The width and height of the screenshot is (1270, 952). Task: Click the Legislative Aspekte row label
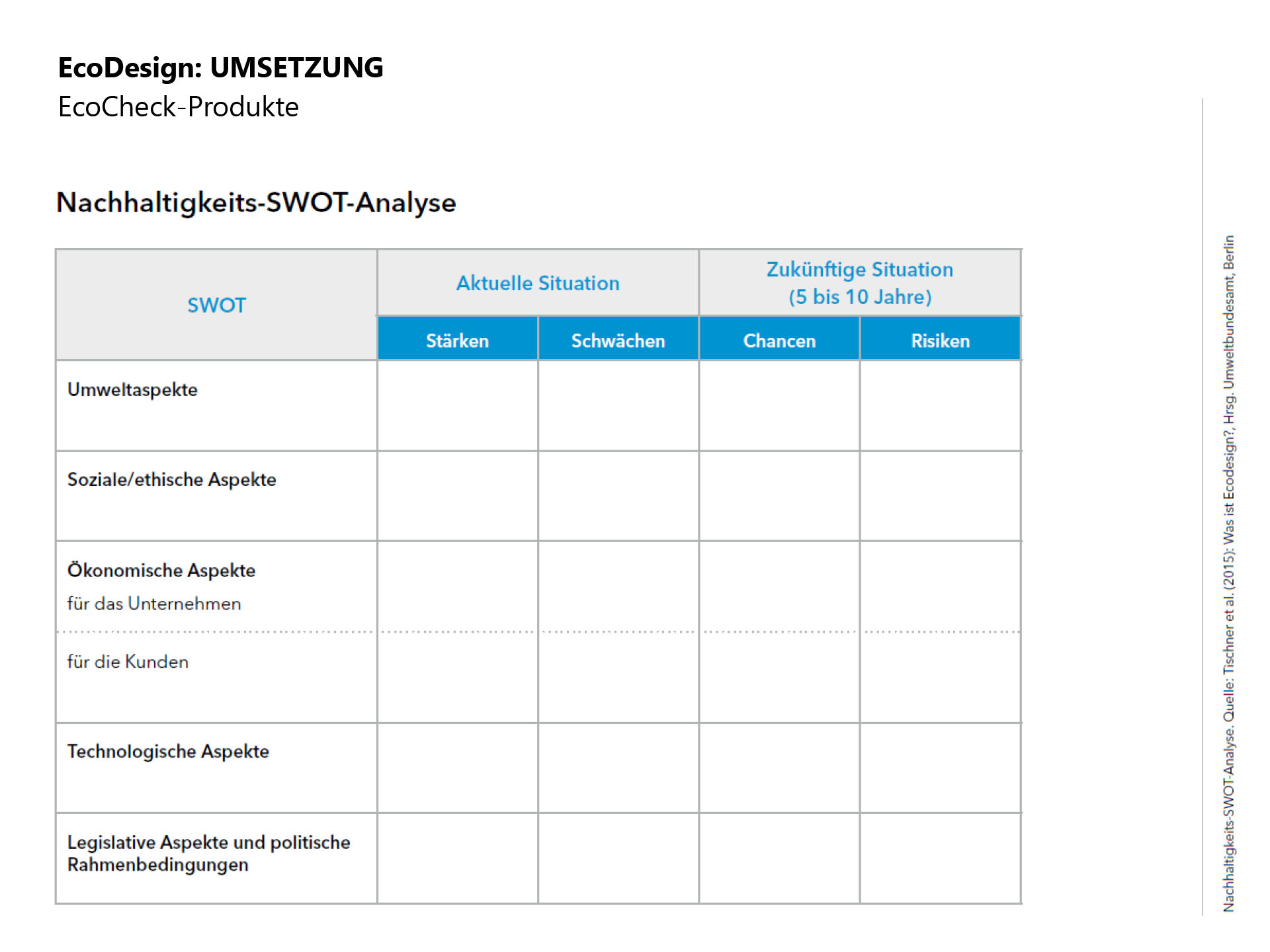(208, 853)
